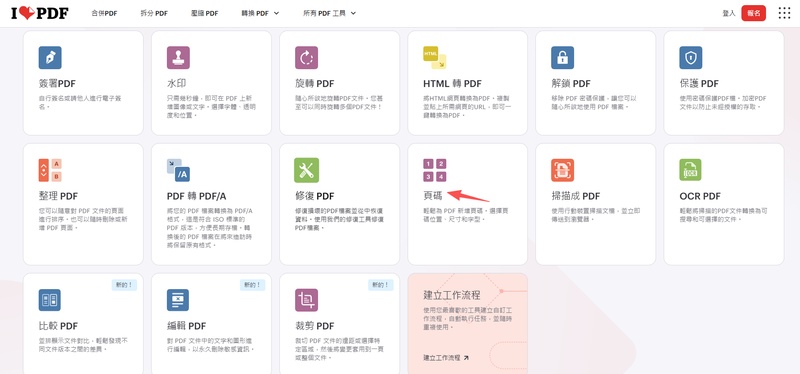The width and height of the screenshot is (800, 374).
Task: Click the 解鎖 PDF description text
Action: click(594, 103)
